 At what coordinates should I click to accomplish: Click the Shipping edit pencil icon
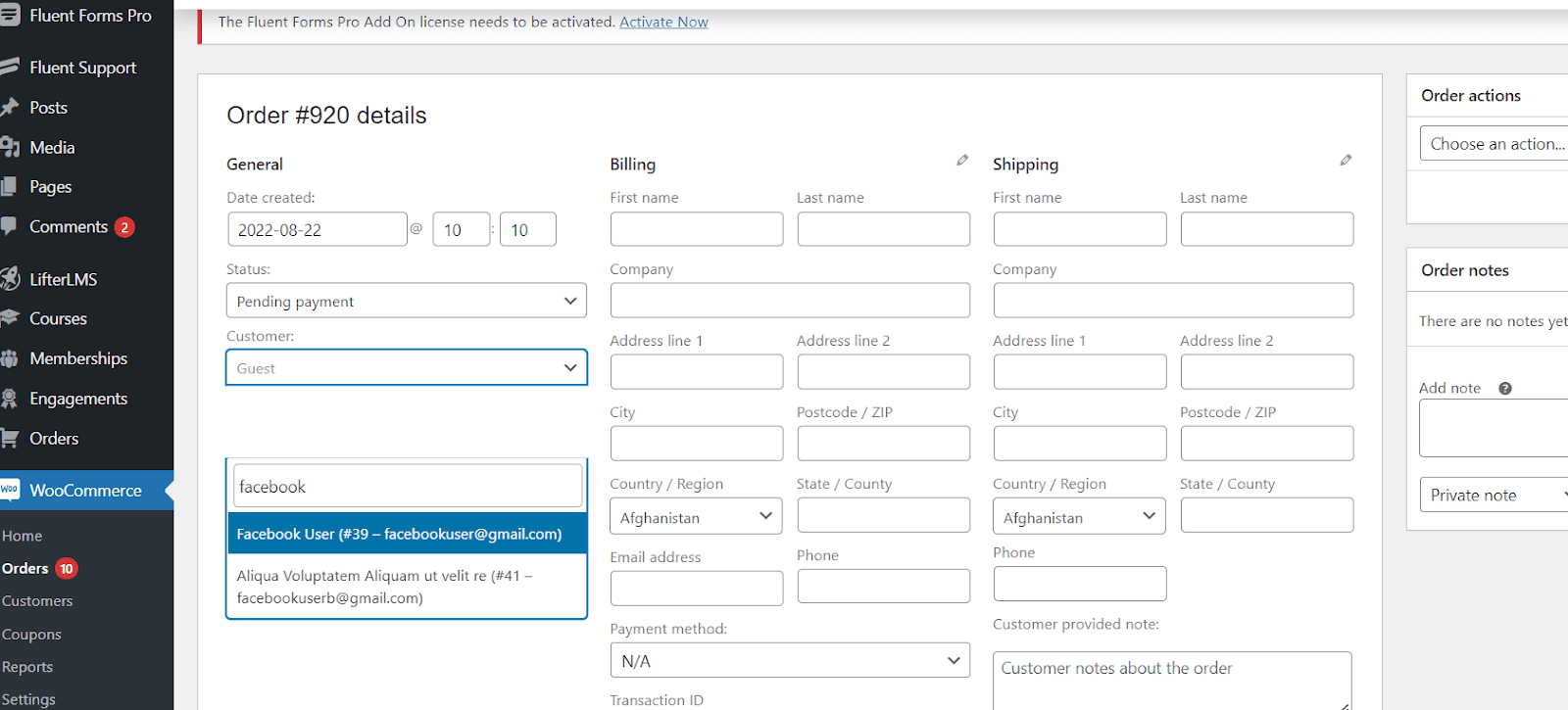pos(1346,160)
